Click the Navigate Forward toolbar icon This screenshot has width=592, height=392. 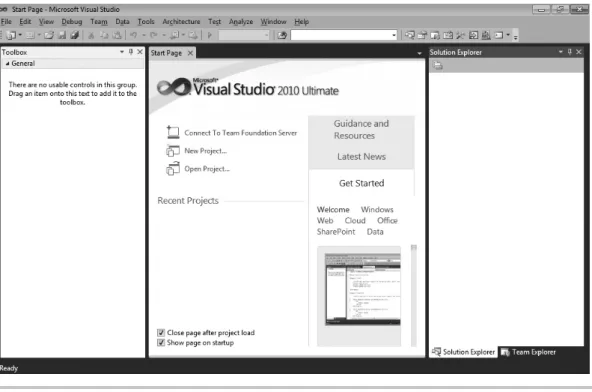[x=193, y=35]
